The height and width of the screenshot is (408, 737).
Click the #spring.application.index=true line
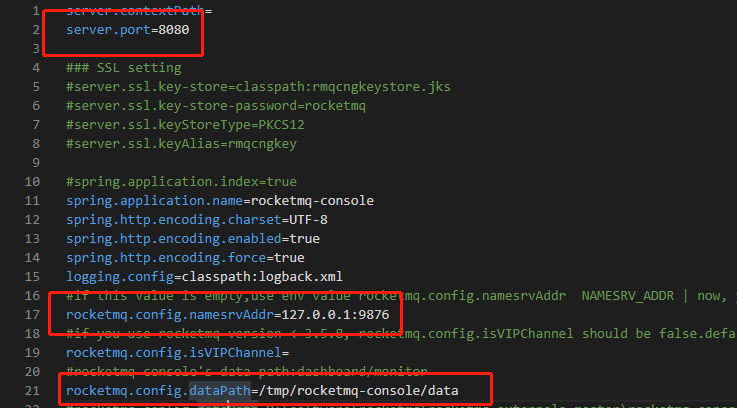[181, 182]
